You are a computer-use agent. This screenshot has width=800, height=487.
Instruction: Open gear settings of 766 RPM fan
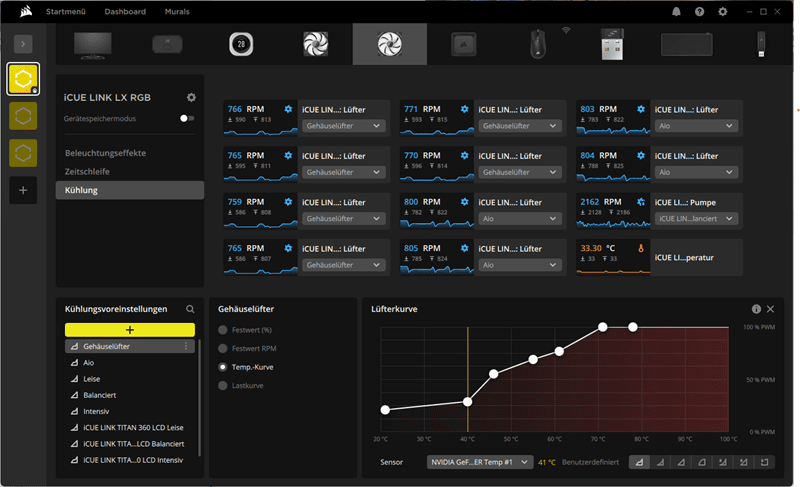pyautogui.click(x=288, y=109)
